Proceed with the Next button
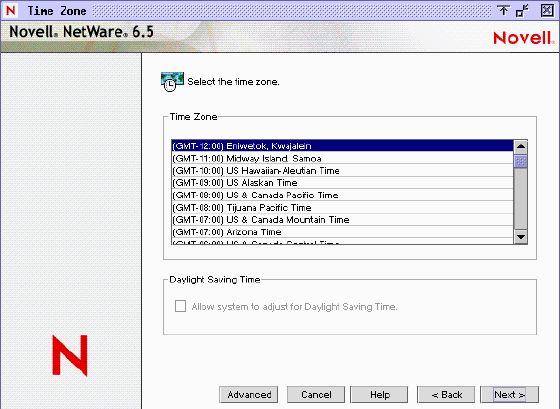This screenshot has width=560, height=409. pyautogui.click(x=509, y=395)
